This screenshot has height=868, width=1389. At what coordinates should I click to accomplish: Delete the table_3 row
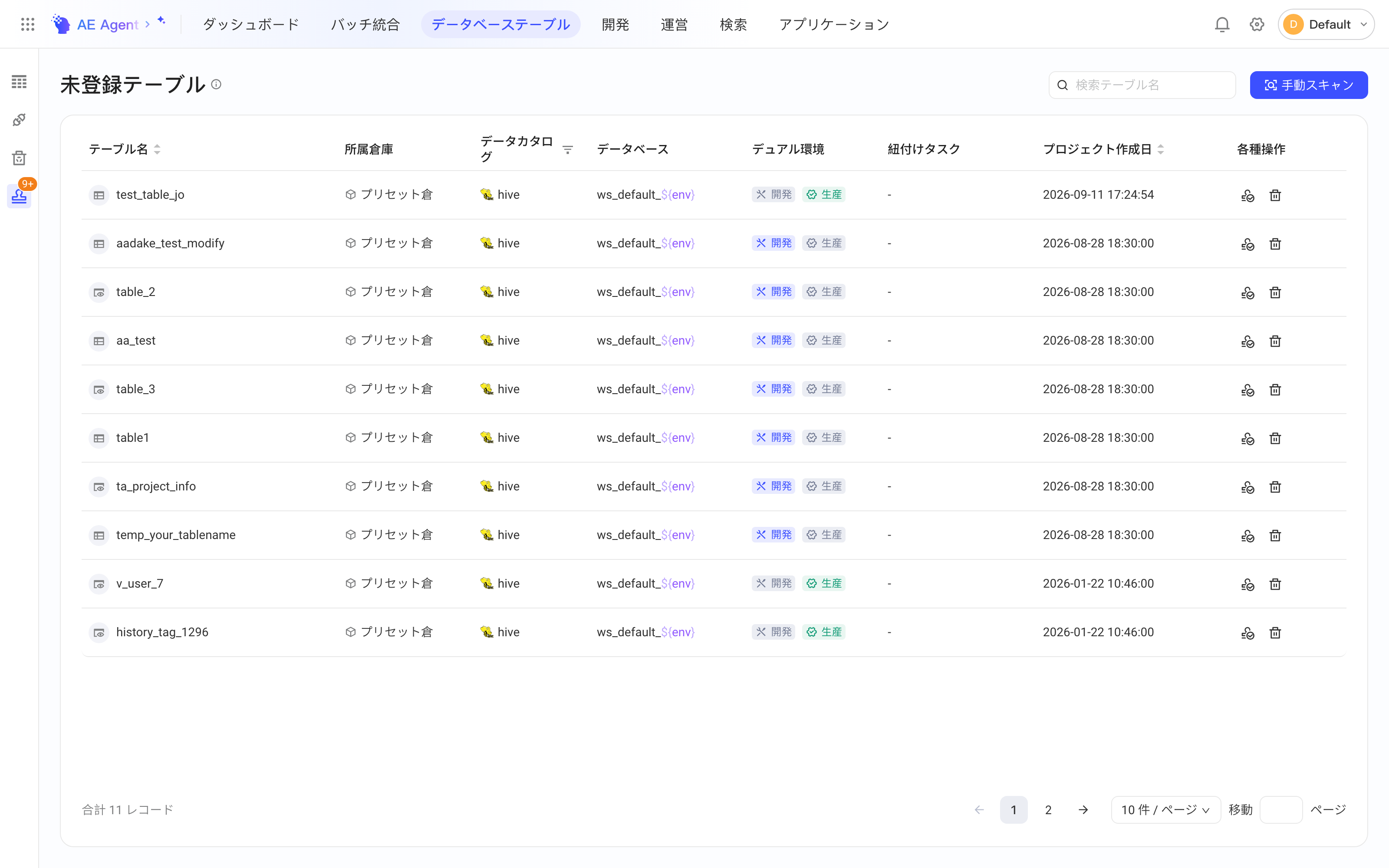[x=1275, y=390]
